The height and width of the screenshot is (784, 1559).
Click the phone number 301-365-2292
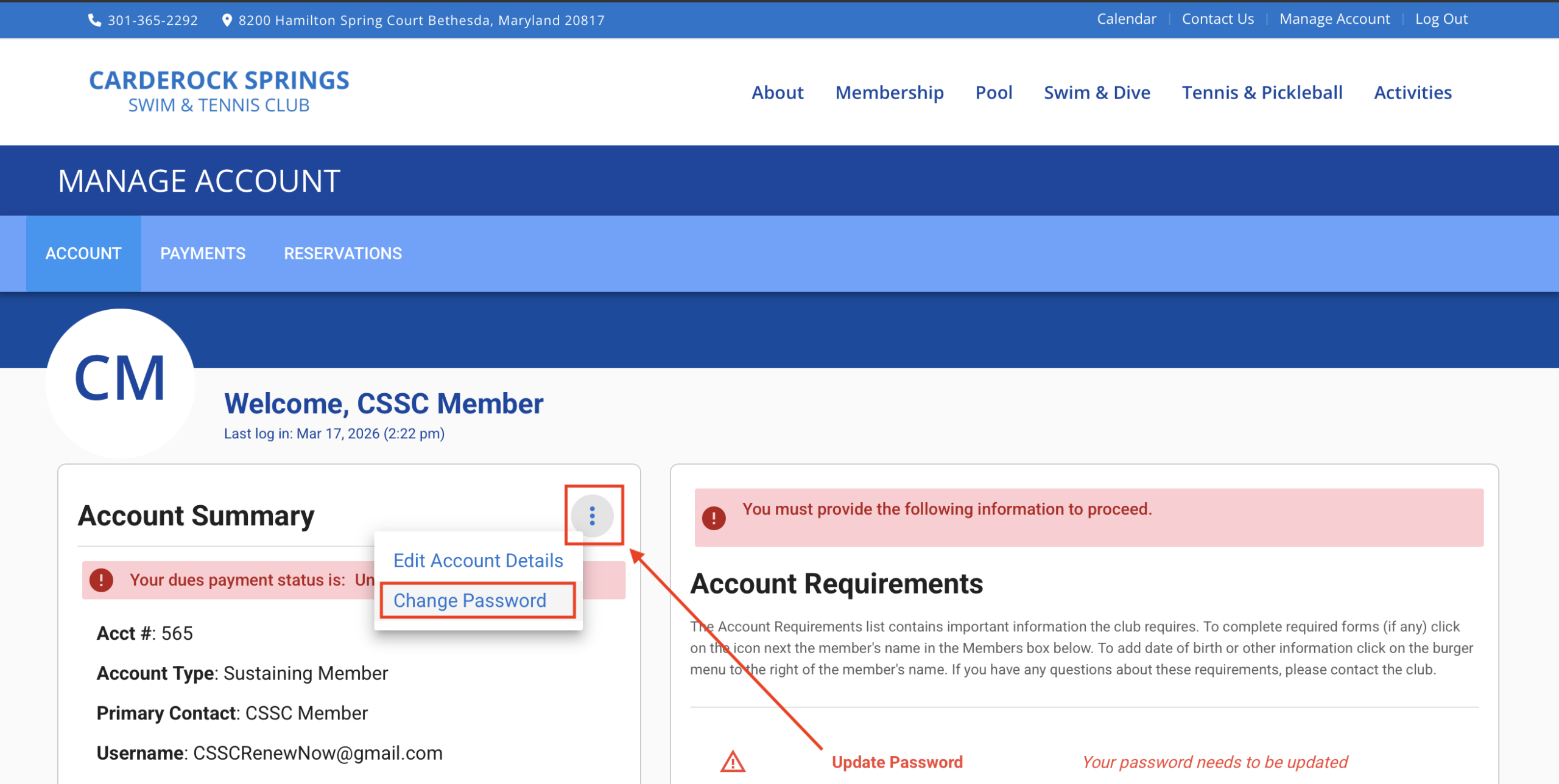coord(153,20)
